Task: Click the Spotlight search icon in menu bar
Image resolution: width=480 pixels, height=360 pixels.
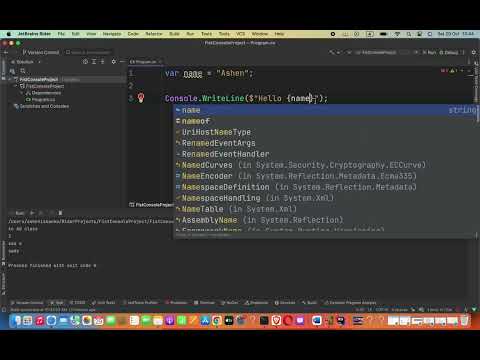Action: click(x=409, y=34)
